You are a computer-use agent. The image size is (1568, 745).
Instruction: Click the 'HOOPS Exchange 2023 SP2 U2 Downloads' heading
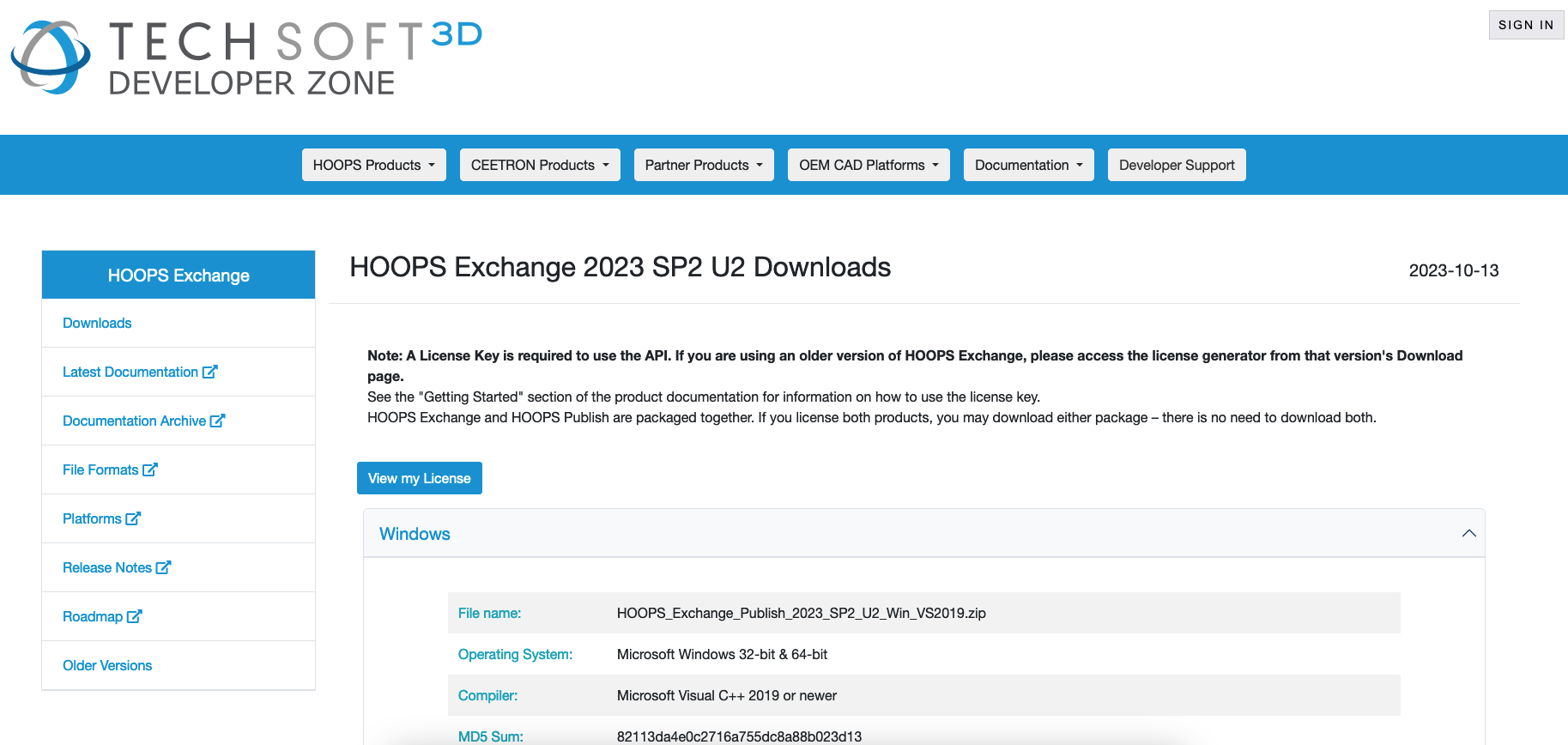click(x=621, y=267)
